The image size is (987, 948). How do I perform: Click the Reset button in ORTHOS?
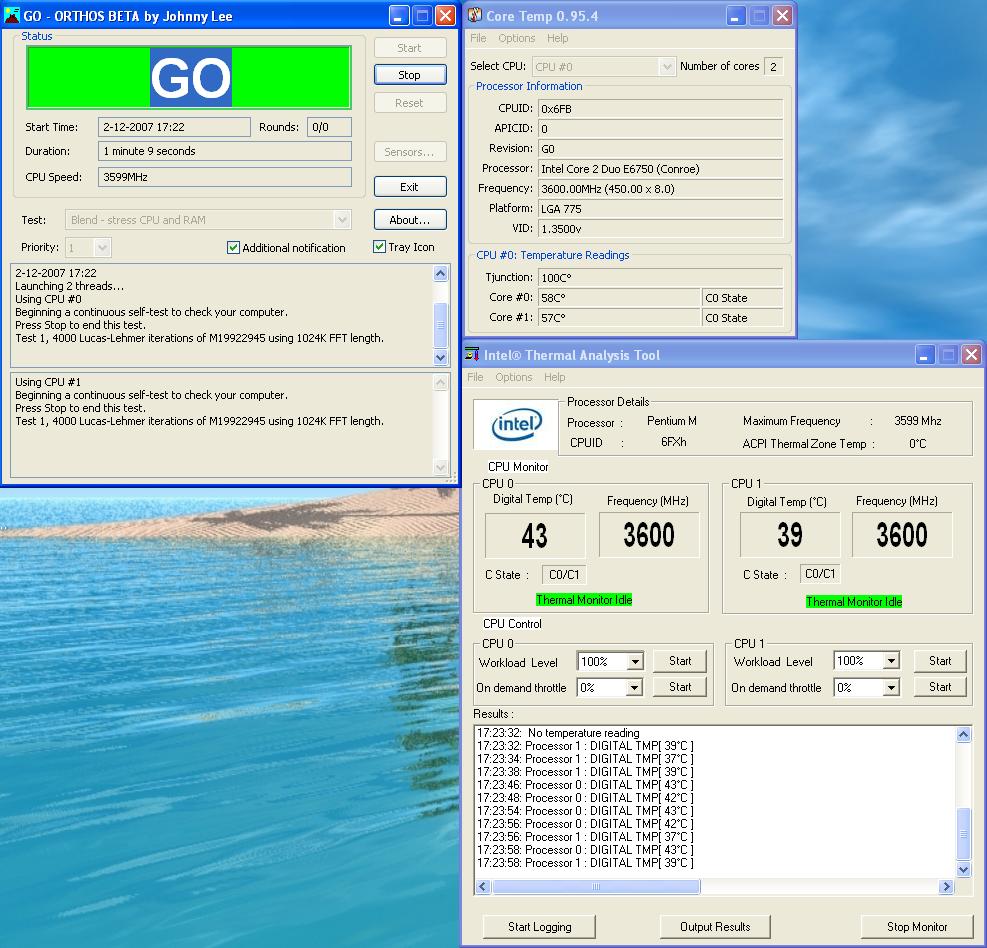pyautogui.click(x=410, y=103)
